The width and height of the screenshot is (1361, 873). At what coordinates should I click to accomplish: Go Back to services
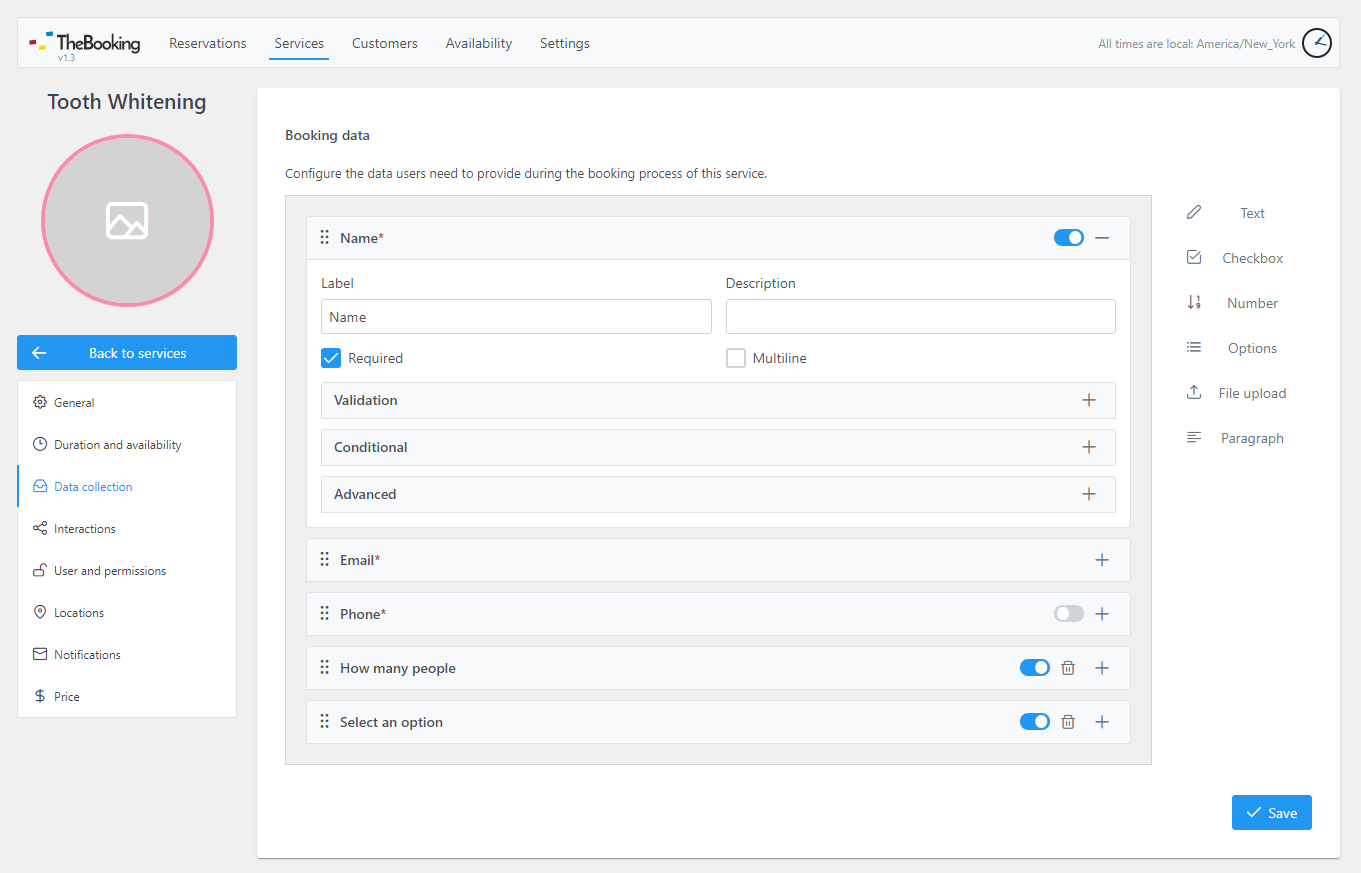pos(127,353)
